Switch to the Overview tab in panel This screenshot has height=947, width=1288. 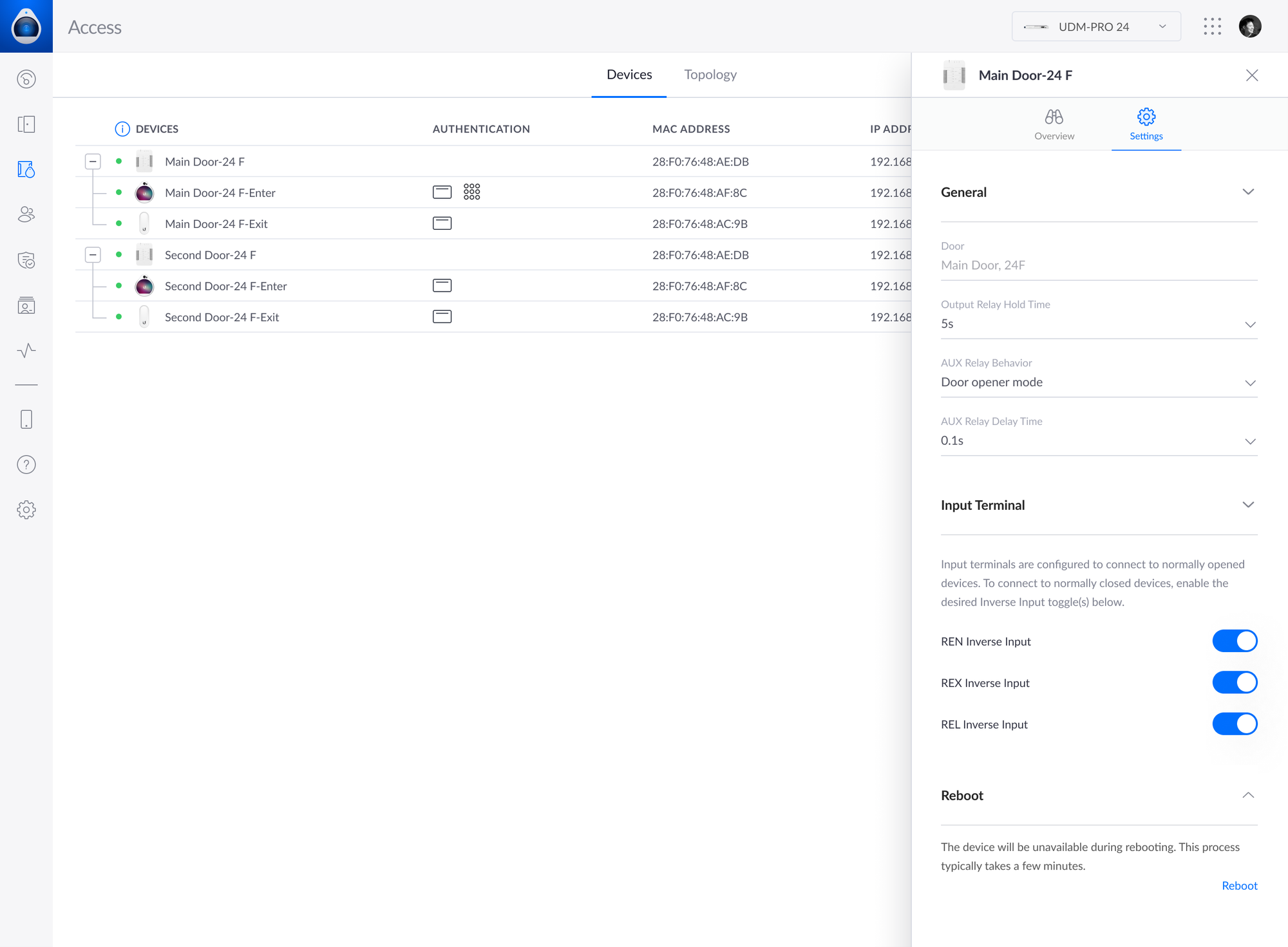[1054, 124]
